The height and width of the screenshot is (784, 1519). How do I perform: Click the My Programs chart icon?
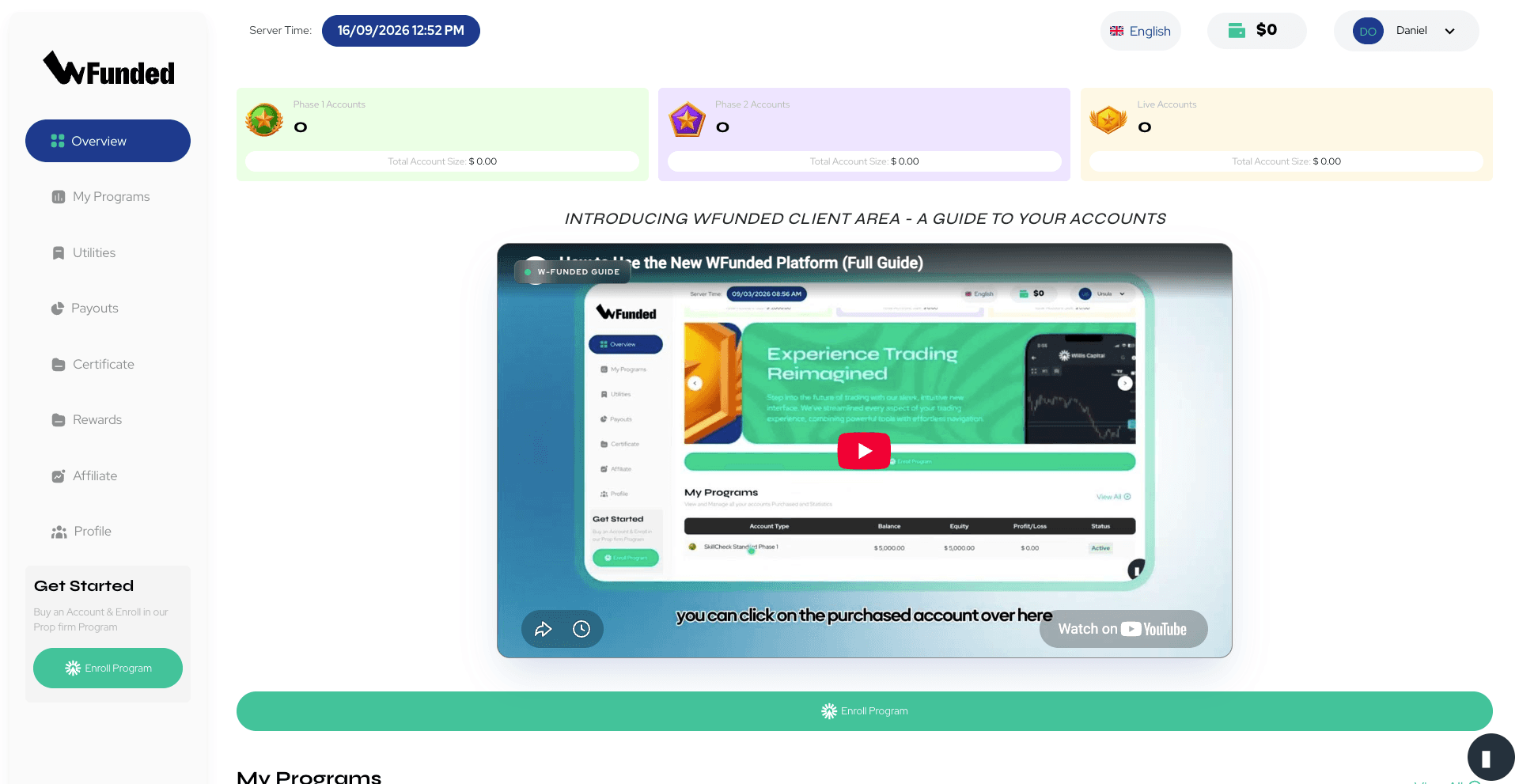[59, 197]
